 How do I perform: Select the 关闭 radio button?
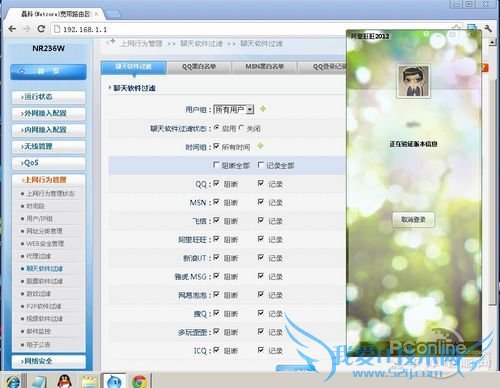241,128
